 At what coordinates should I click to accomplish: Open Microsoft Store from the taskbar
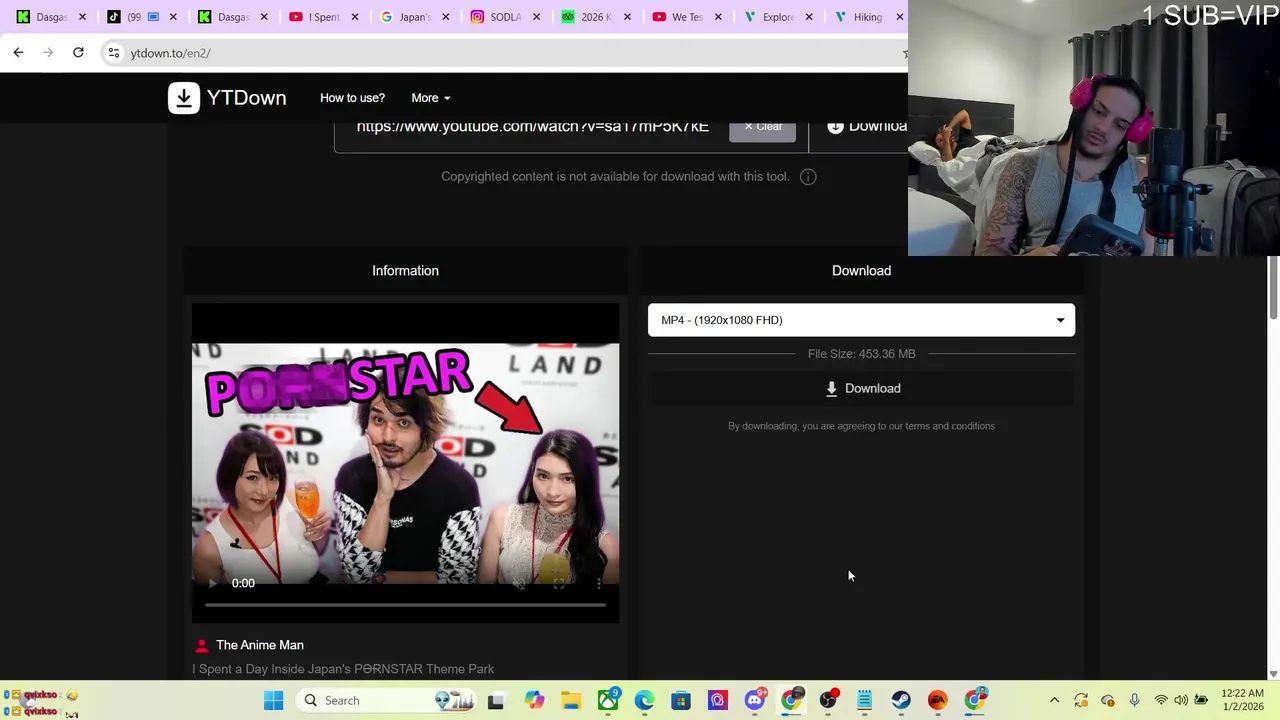point(681,701)
